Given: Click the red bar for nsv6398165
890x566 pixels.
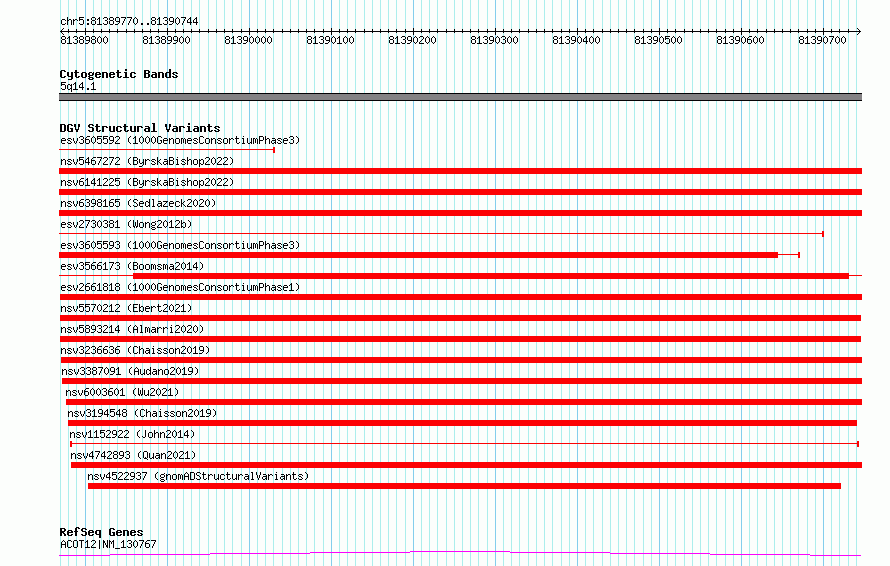Looking at the screenshot, I should [x=460, y=213].
